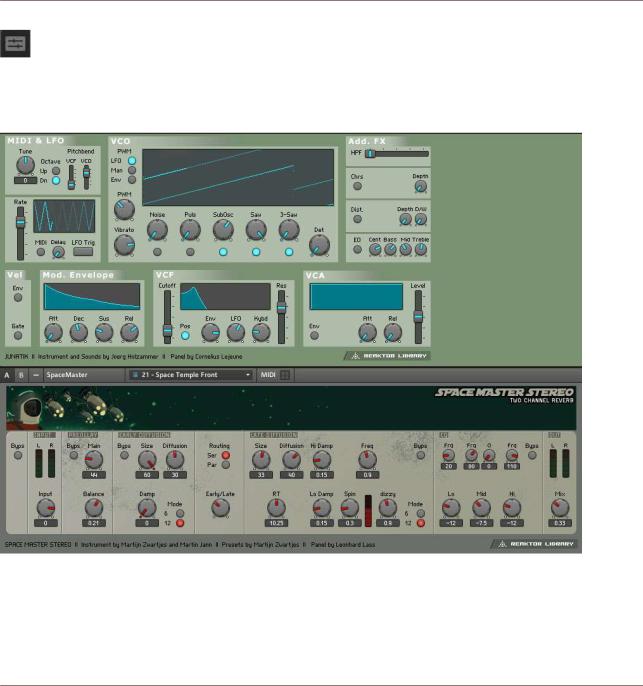The width and height of the screenshot is (643, 686).
Task: Toggle the Vel Env button
Action: (18, 298)
